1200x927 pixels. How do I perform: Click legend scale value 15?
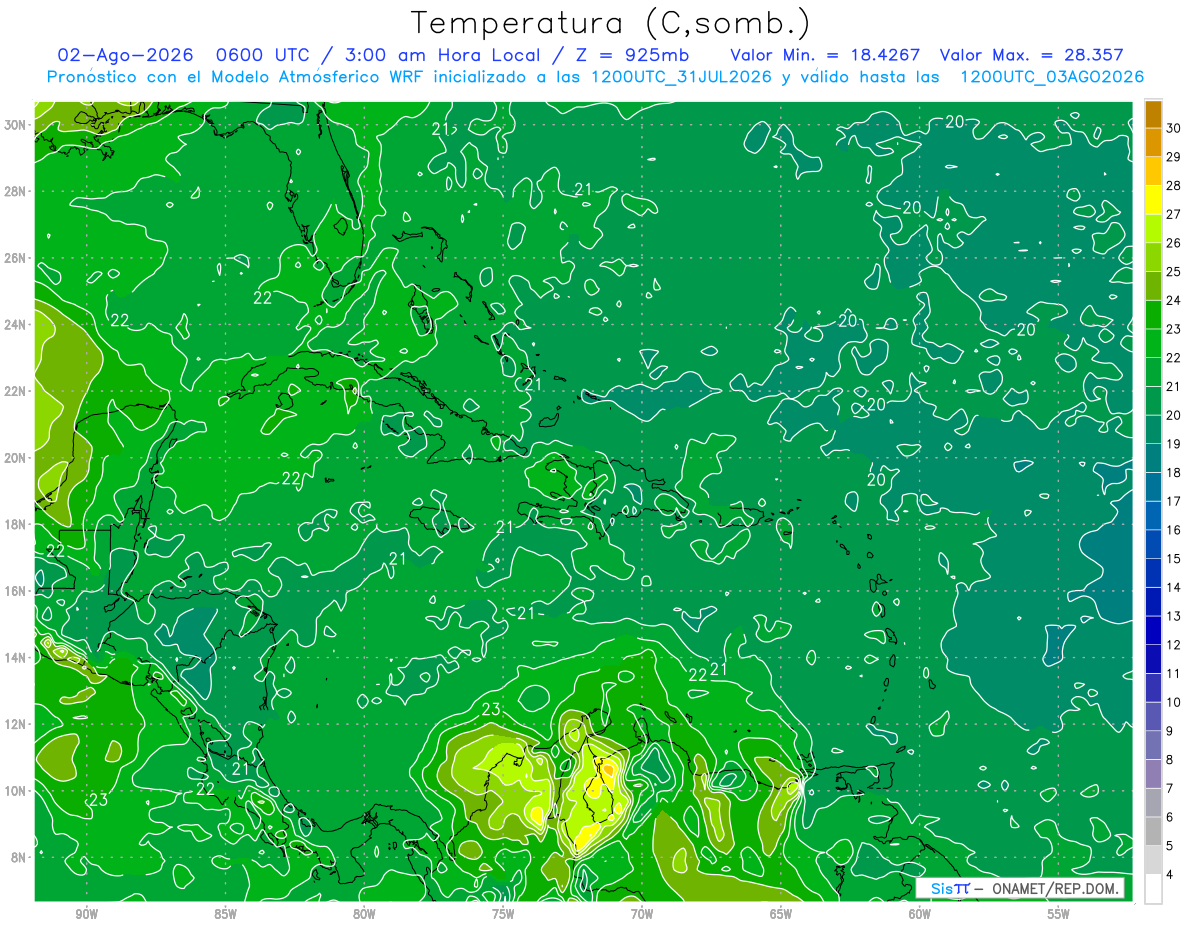(x=1174, y=558)
